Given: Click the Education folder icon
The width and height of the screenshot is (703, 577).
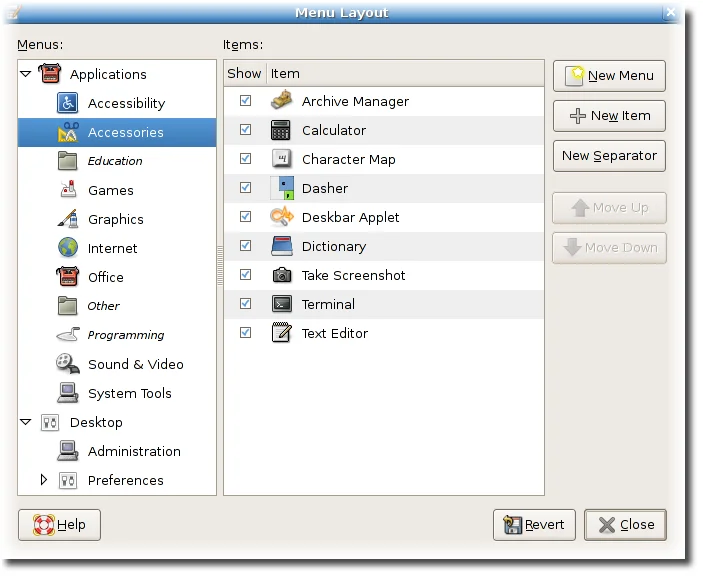Looking at the screenshot, I should (68, 161).
